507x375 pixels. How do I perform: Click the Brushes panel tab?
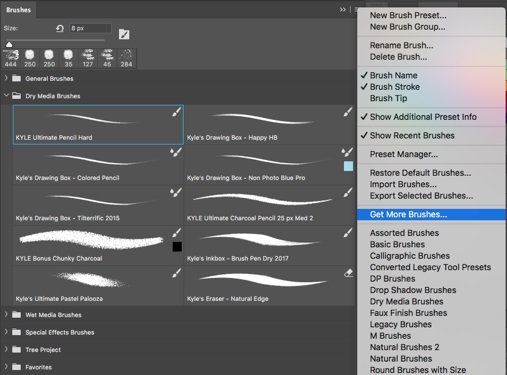tap(18, 10)
